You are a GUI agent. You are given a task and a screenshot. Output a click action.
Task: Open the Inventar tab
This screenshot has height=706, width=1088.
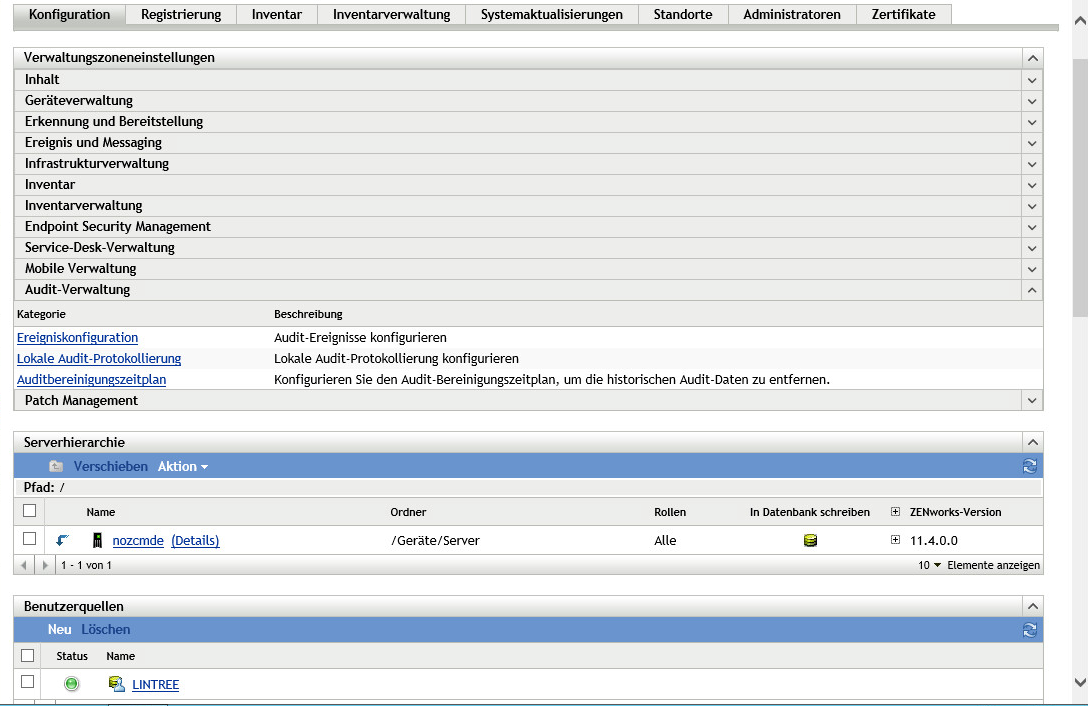(x=277, y=15)
